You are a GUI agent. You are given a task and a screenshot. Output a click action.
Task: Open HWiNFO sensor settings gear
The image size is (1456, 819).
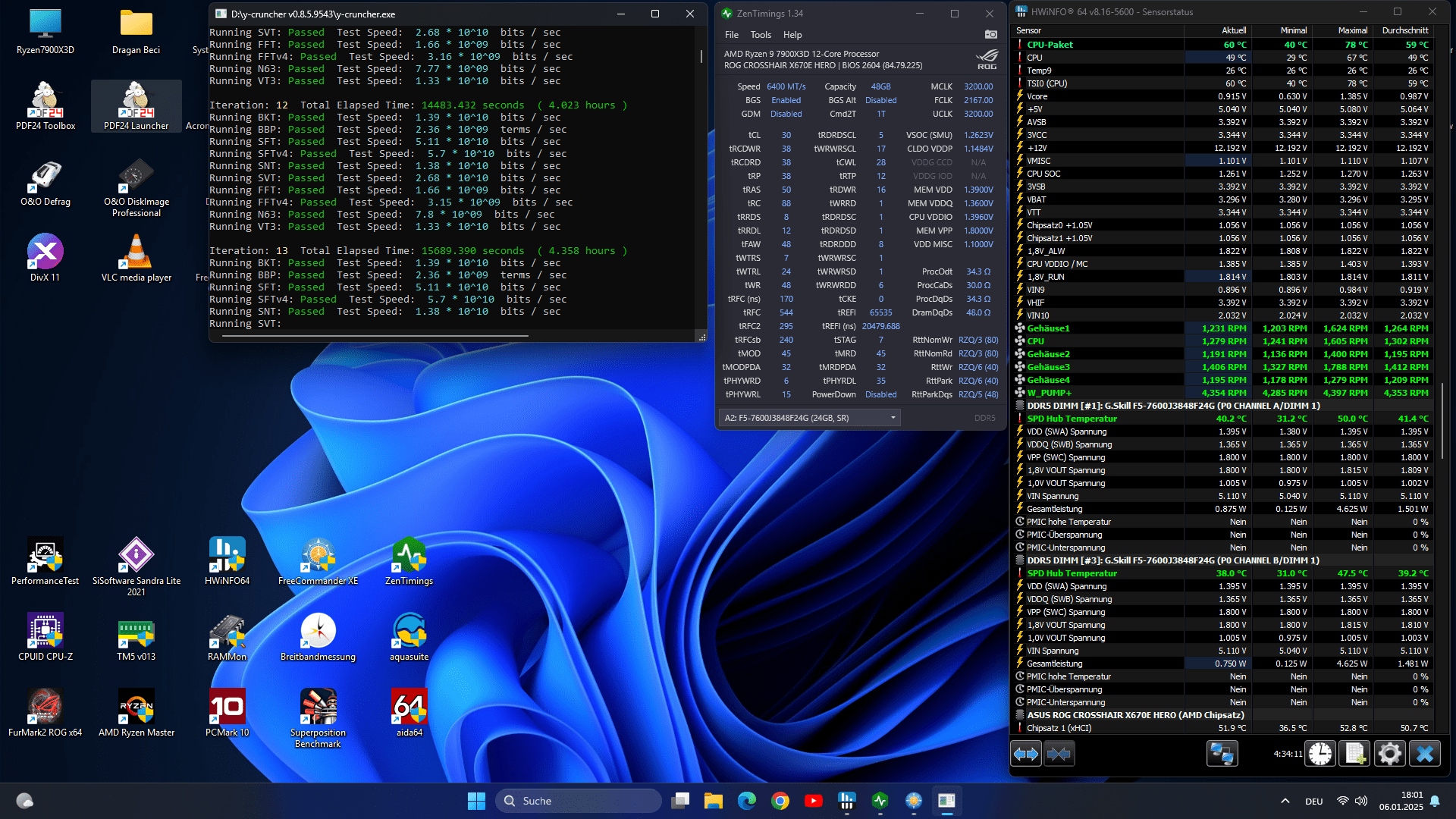point(1389,754)
